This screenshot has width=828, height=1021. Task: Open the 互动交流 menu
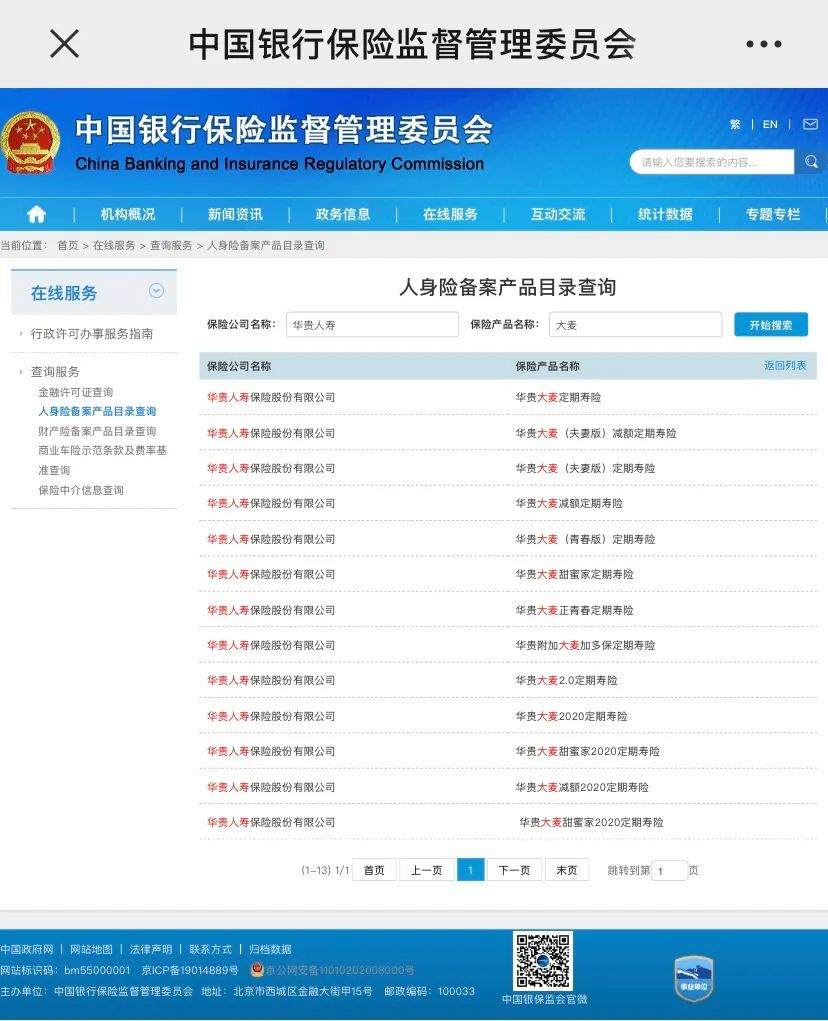(558, 214)
